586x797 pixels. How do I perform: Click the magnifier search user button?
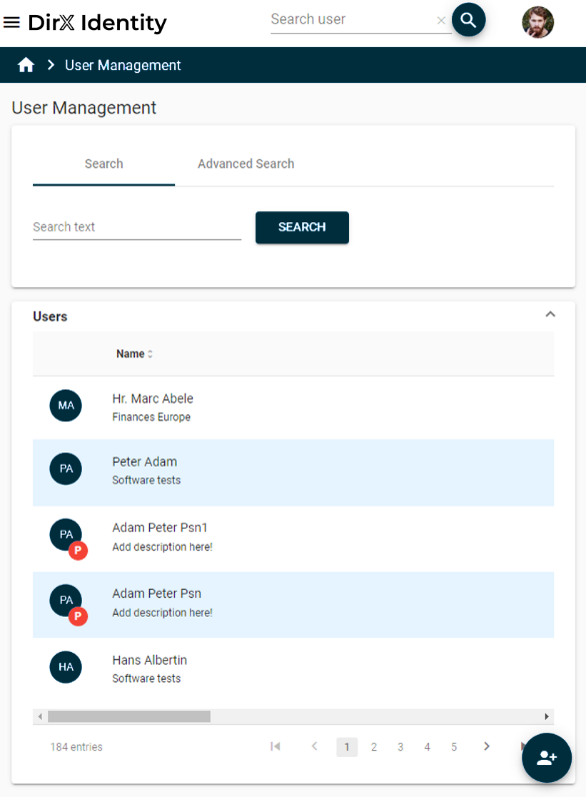click(x=468, y=20)
